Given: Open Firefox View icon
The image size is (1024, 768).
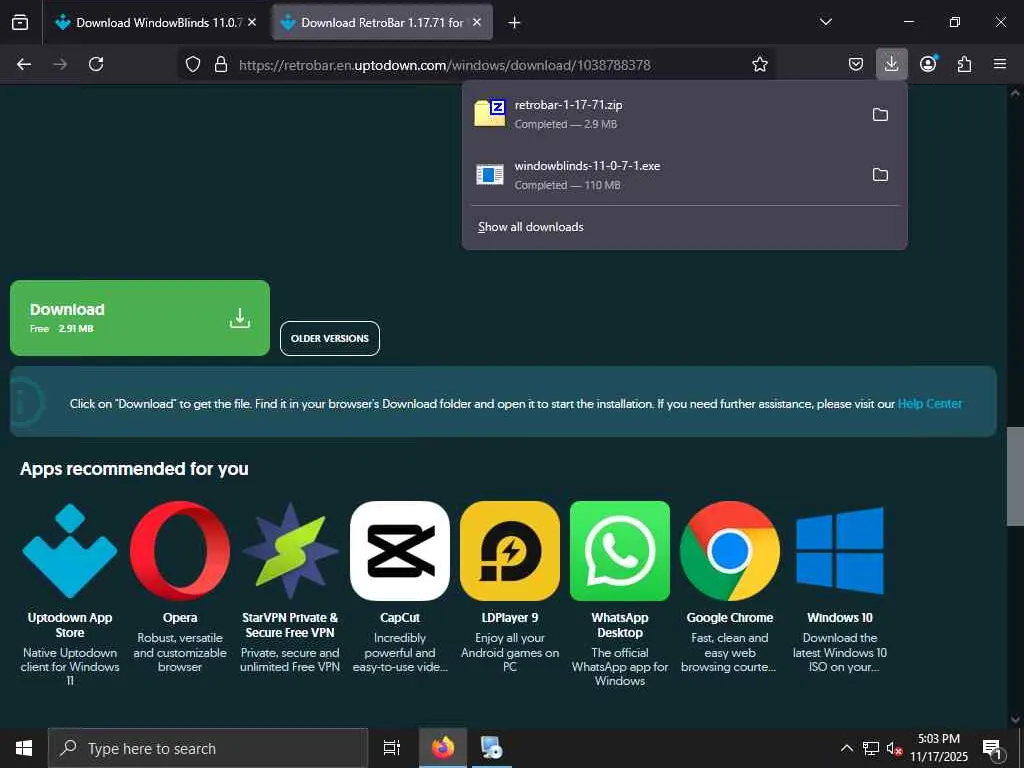Looking at the screenshot, I should click(x=20, y=22).
